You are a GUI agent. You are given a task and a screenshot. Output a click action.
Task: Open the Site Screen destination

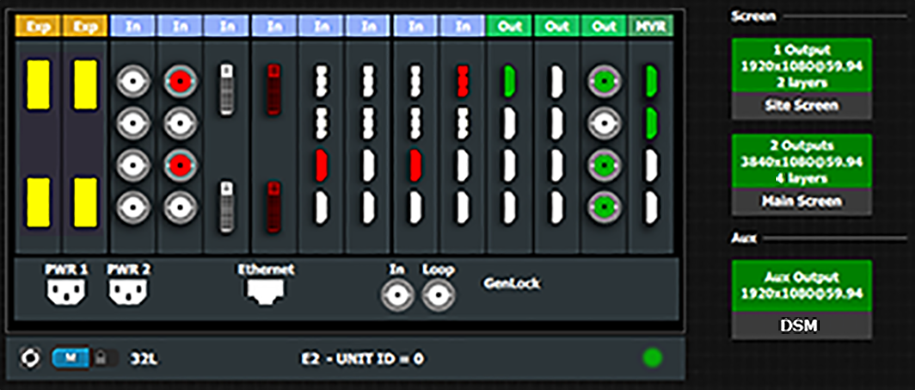802,79
